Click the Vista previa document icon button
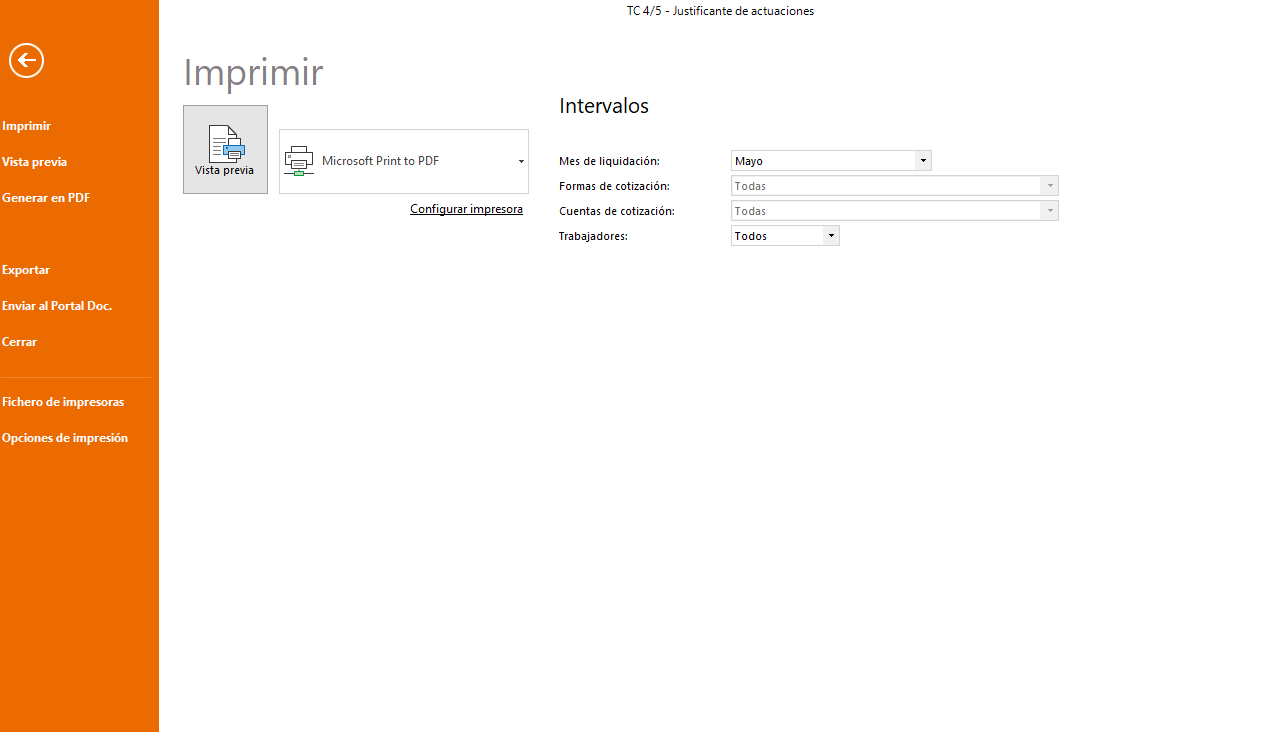Viewport: 1288px width, 732px height. [x=225, y=149]
